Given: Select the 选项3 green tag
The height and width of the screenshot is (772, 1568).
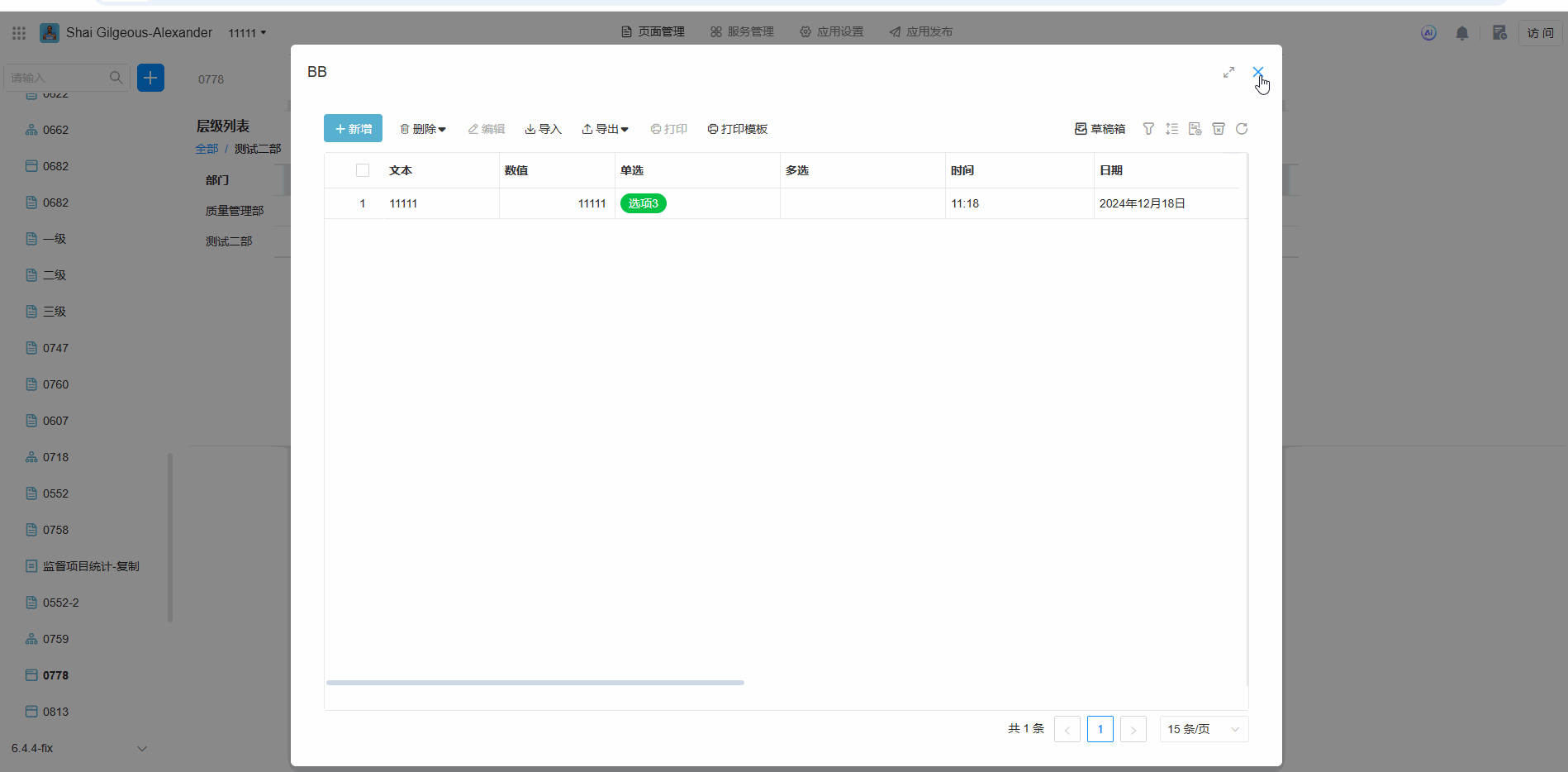Looking at the screenshot, I should pyautogui.click(x=643, y=203).
